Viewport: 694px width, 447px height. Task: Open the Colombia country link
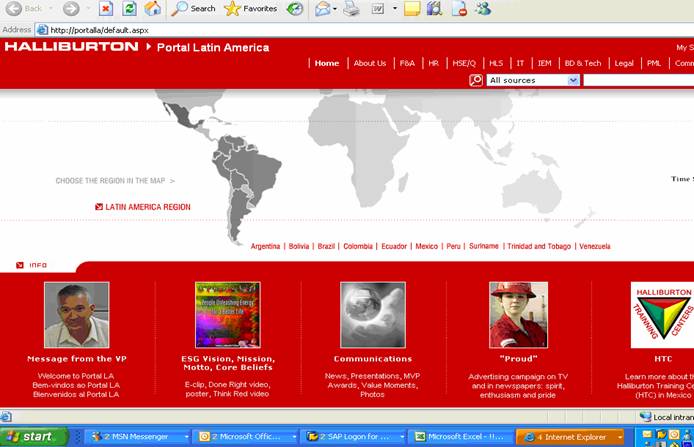click(x=358, y=246)
